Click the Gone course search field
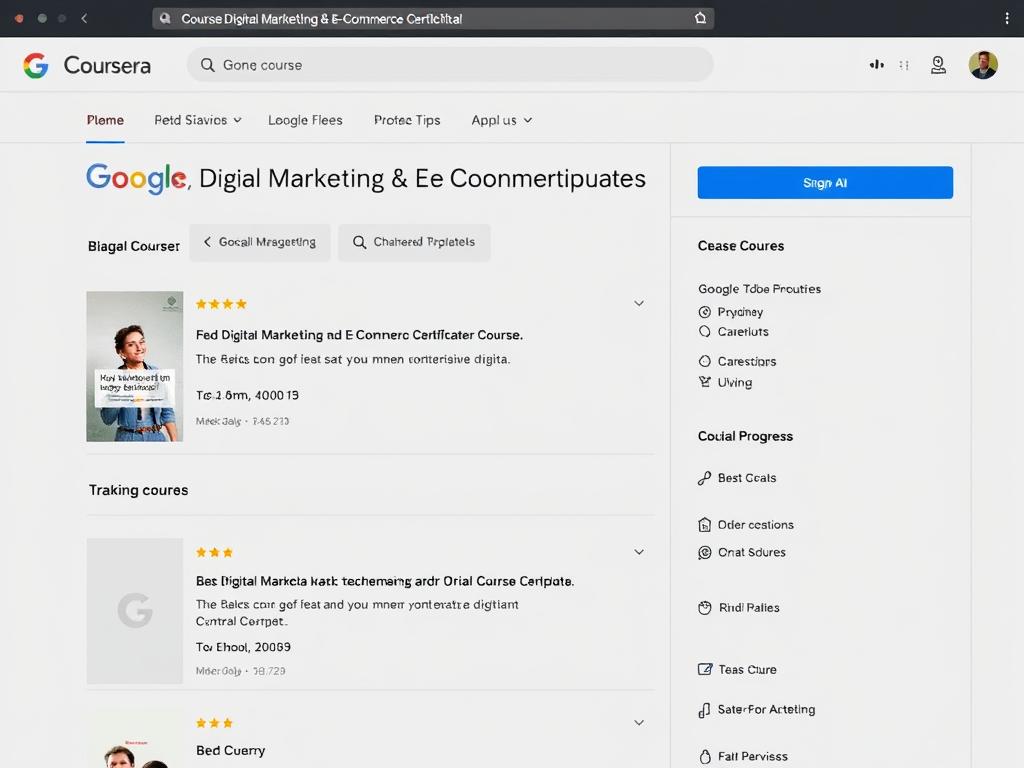The image size is (1024, 768). coord(450,65)
